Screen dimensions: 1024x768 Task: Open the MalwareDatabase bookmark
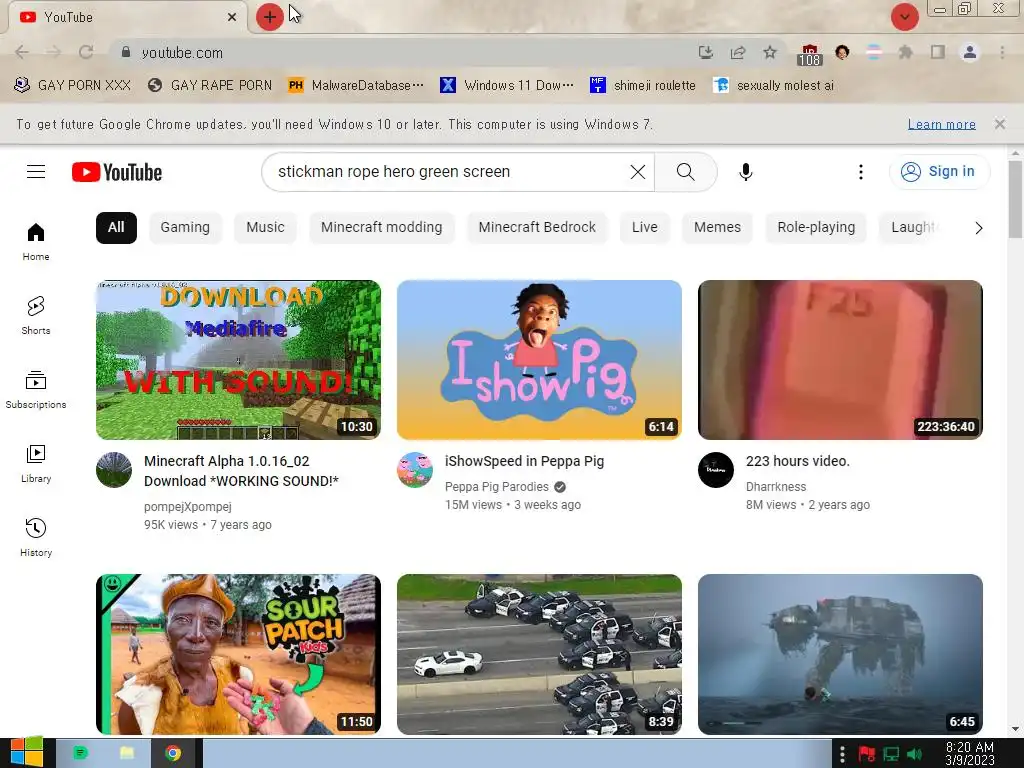point(357,86)
